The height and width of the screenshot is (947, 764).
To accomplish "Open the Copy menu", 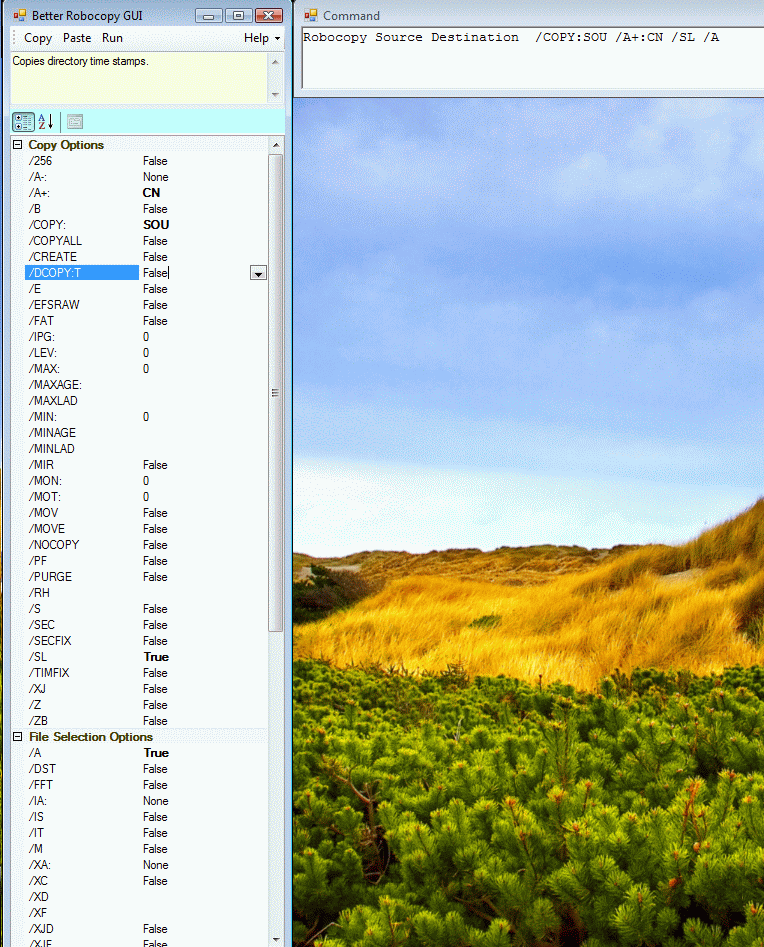I will pyautogui.click(x=38, y=38).
